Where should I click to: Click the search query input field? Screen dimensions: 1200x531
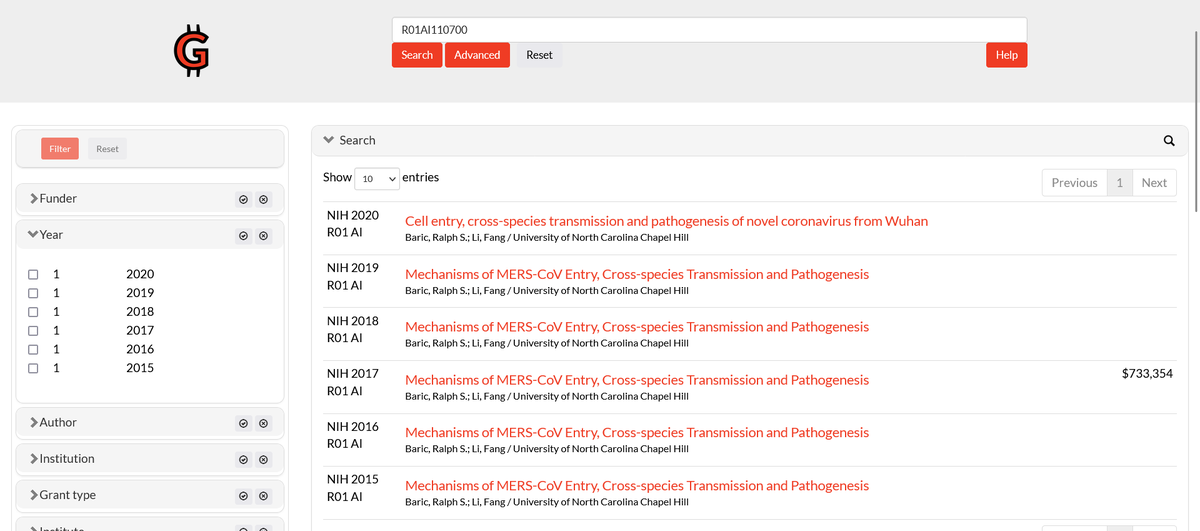tap(708, 30)
